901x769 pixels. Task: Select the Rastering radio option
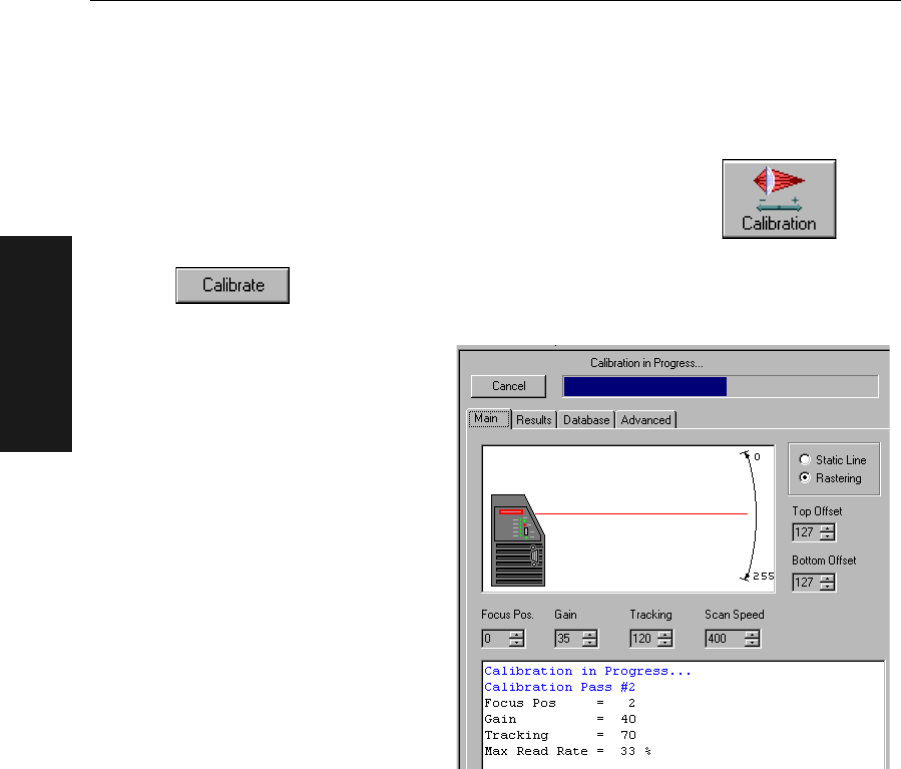830,478
